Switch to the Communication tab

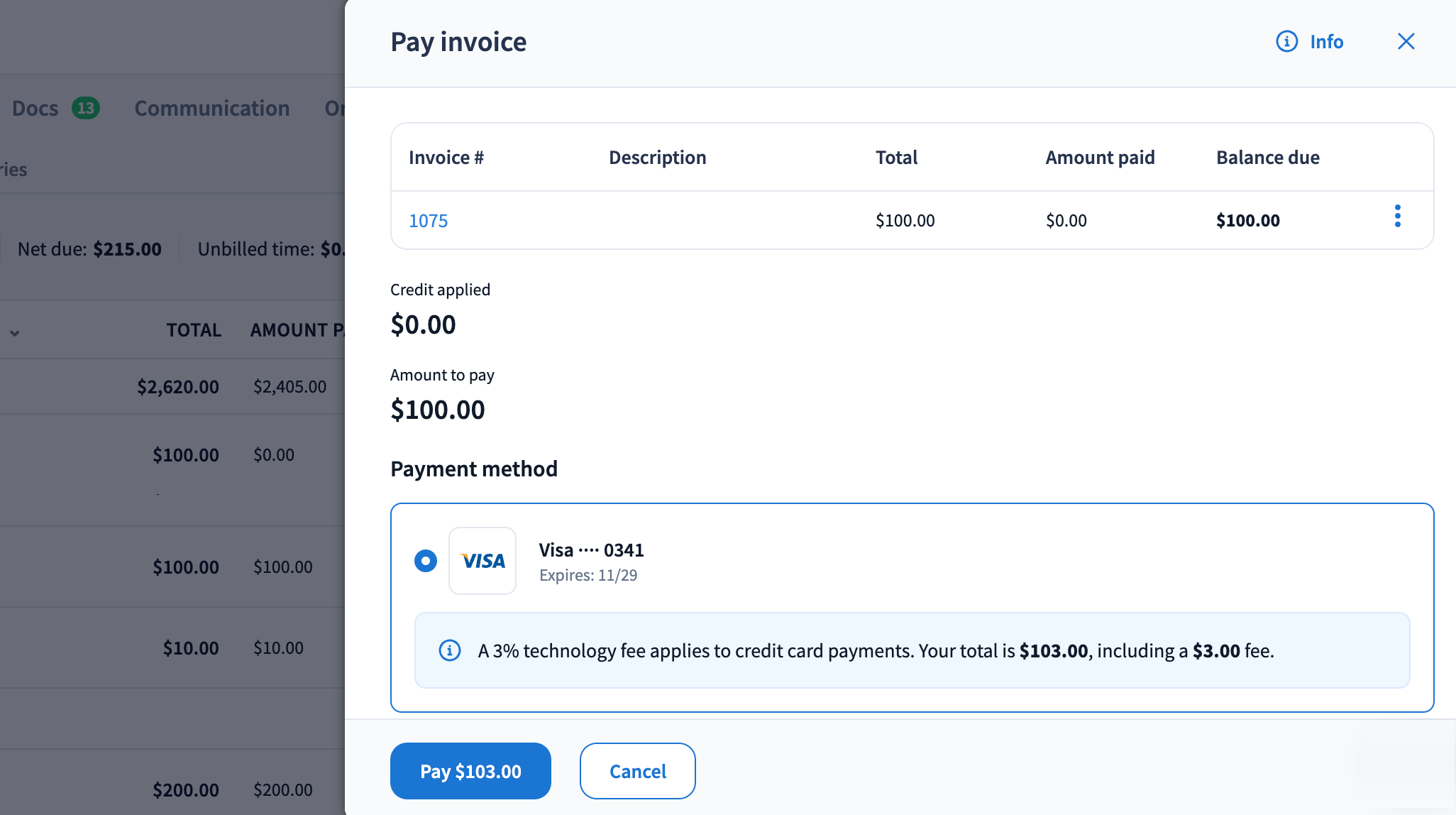tap(212, 109)
